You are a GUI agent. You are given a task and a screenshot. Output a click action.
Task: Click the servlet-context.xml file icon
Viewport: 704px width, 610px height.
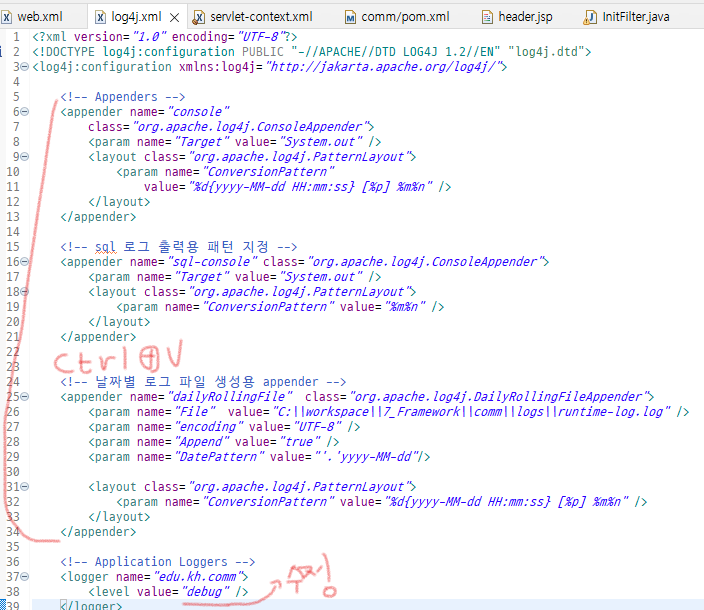(x=198, y=18)
